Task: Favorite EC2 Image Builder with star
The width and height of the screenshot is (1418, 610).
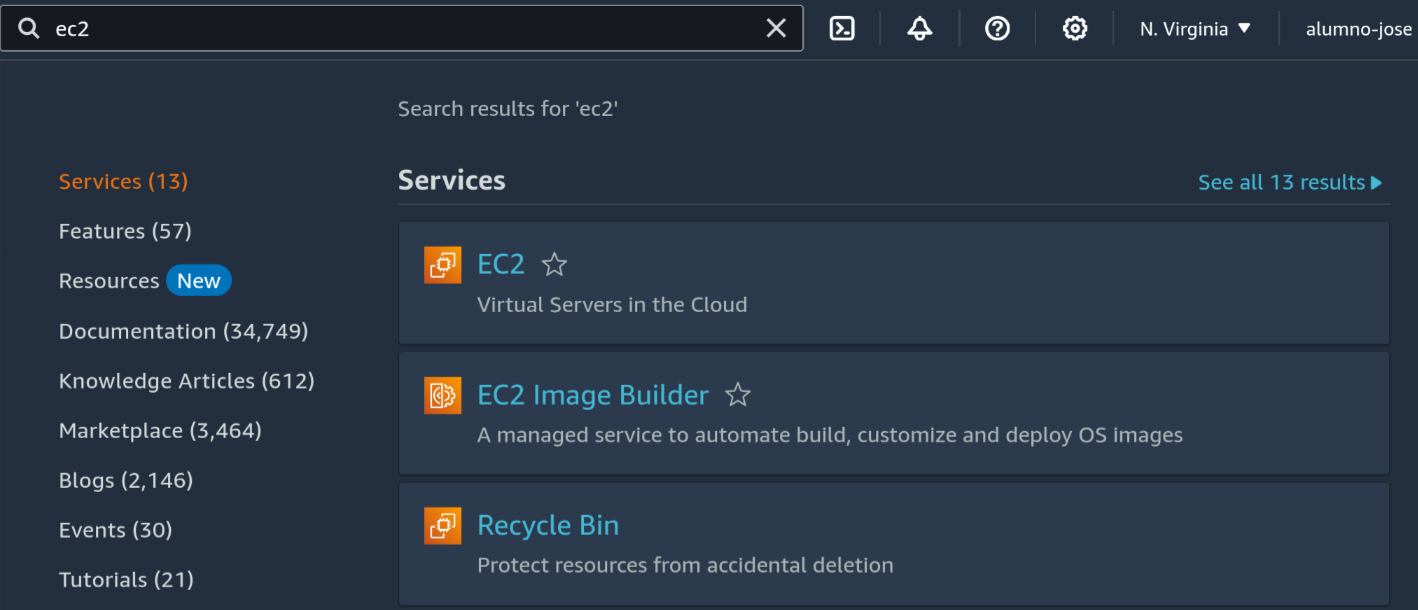Action: point(738,395)
